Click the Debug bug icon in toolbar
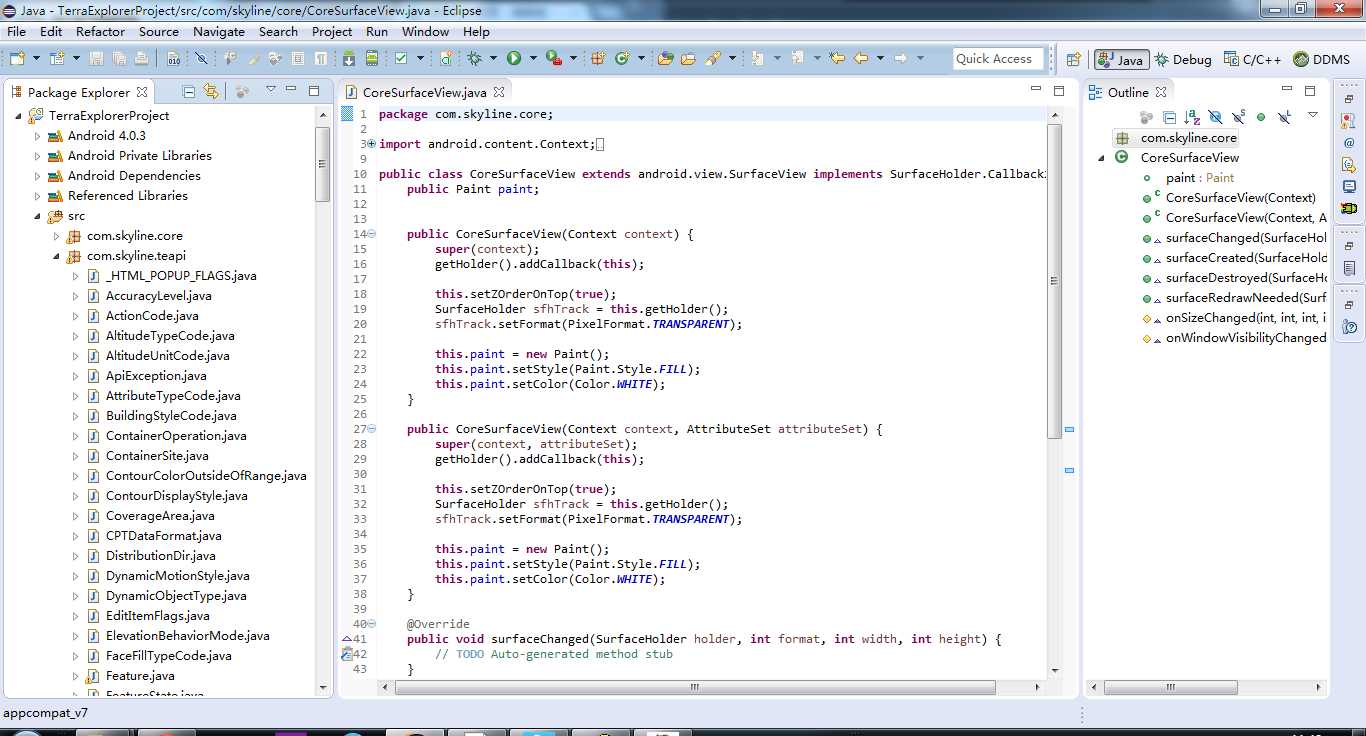The image size is (1366, 736). click(x=475, y=59)
